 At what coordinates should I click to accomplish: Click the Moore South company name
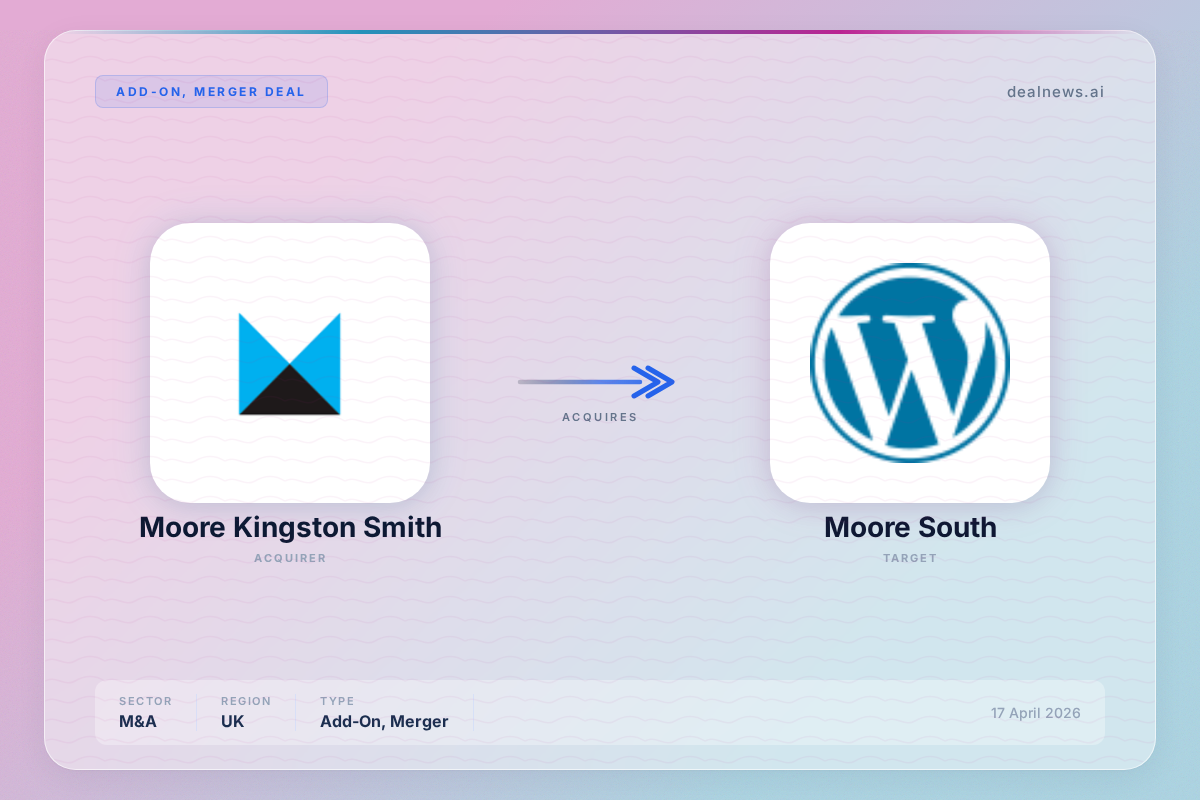click(910, 527)
